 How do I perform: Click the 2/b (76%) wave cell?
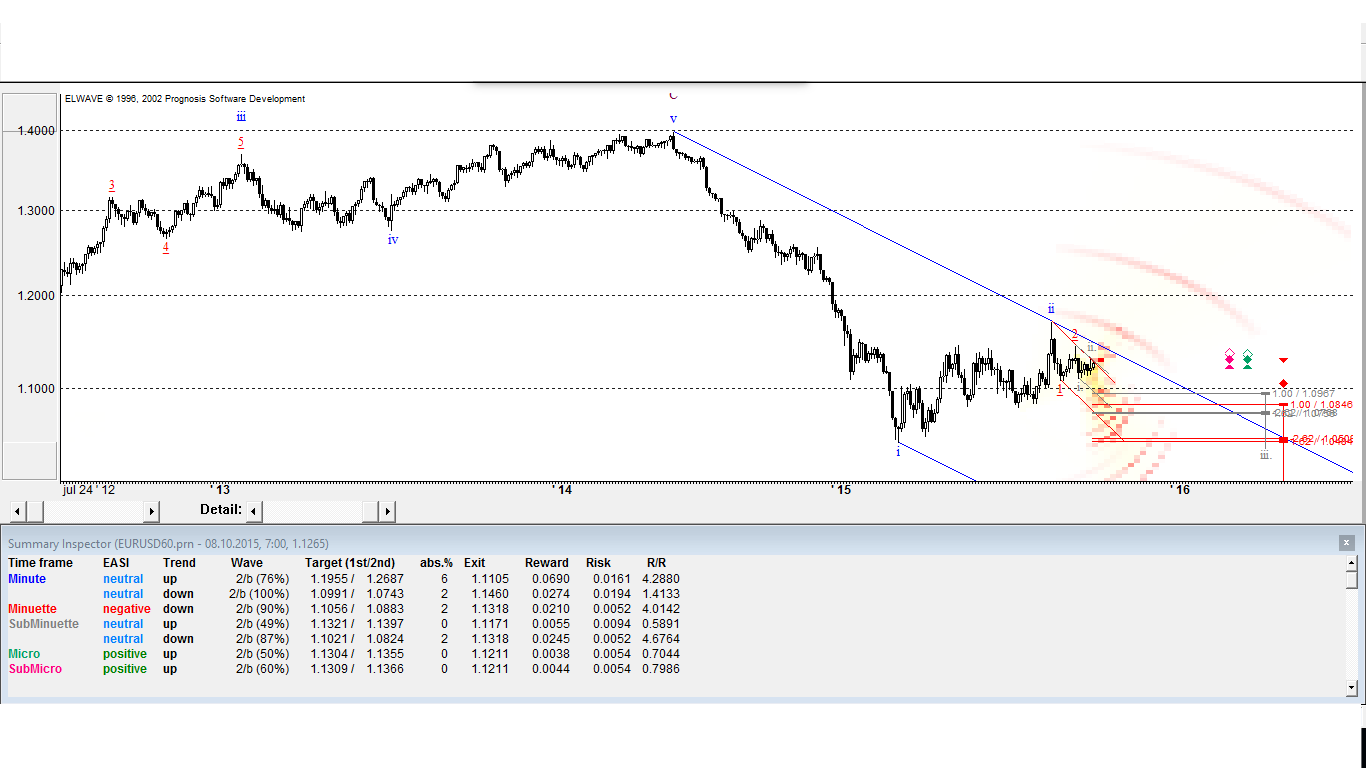[x=262, y=579]
